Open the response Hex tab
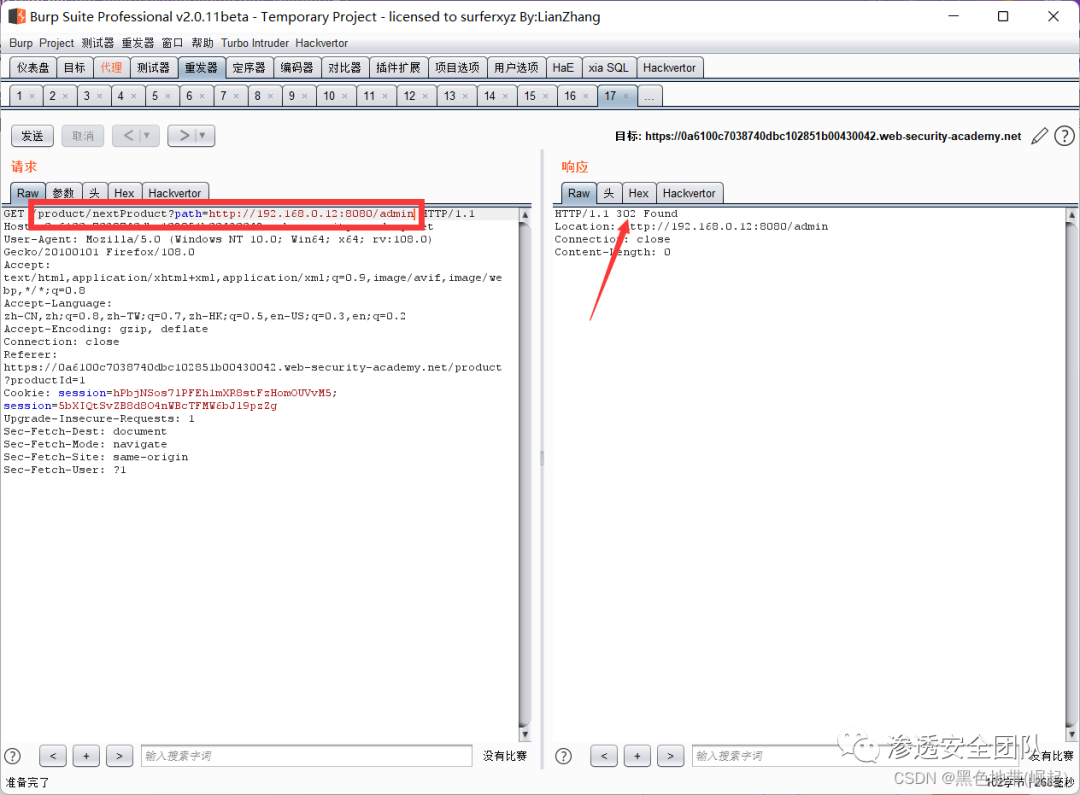This screenshot has width=1080, height=795. 638,193
